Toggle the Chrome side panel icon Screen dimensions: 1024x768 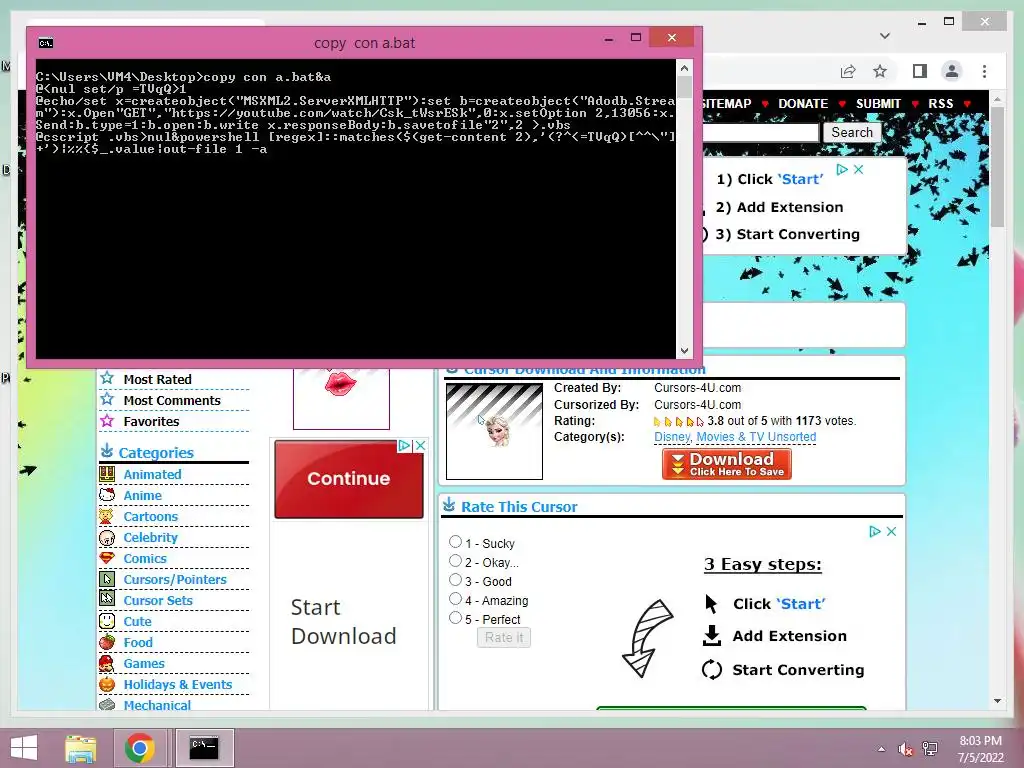pos(920,71)
